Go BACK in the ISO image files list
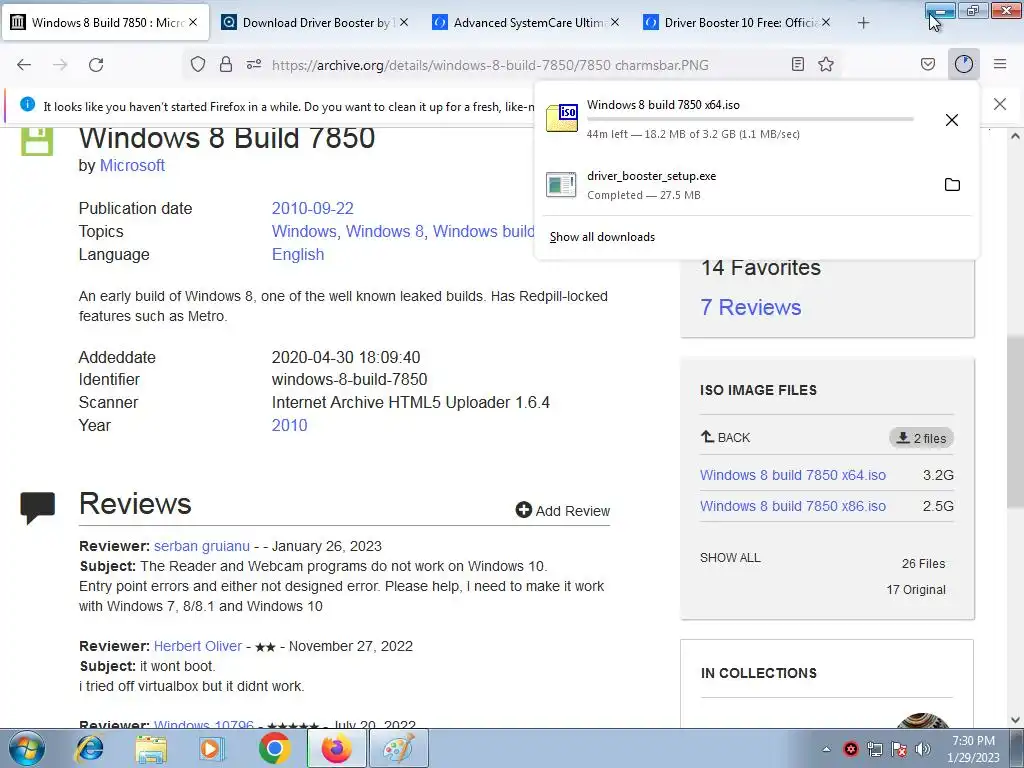Screen dimensions: 1024x768 coord(725,438)
